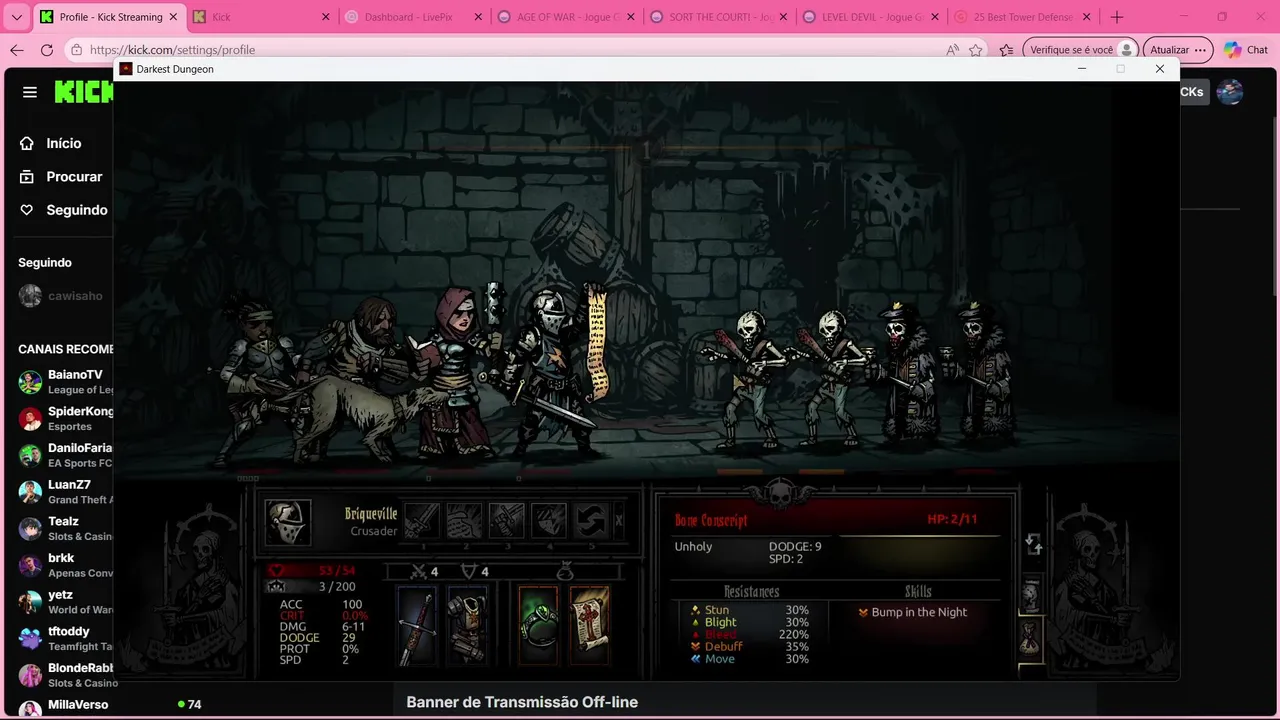This screenshot has height=720, width=1280.
Task: Inspect the equipped sword weapon slot
Action: (x=418, y=626)
